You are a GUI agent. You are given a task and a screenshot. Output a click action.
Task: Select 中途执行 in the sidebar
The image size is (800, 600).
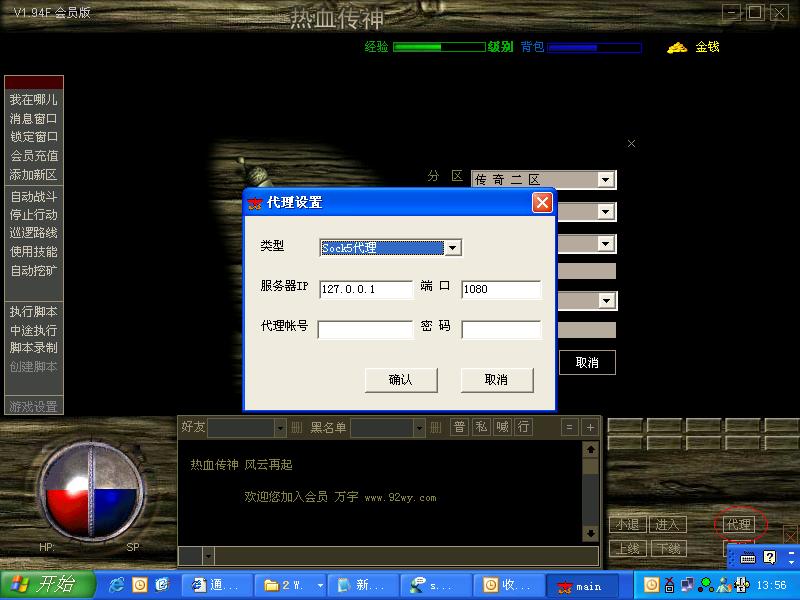tap(34, 330)
